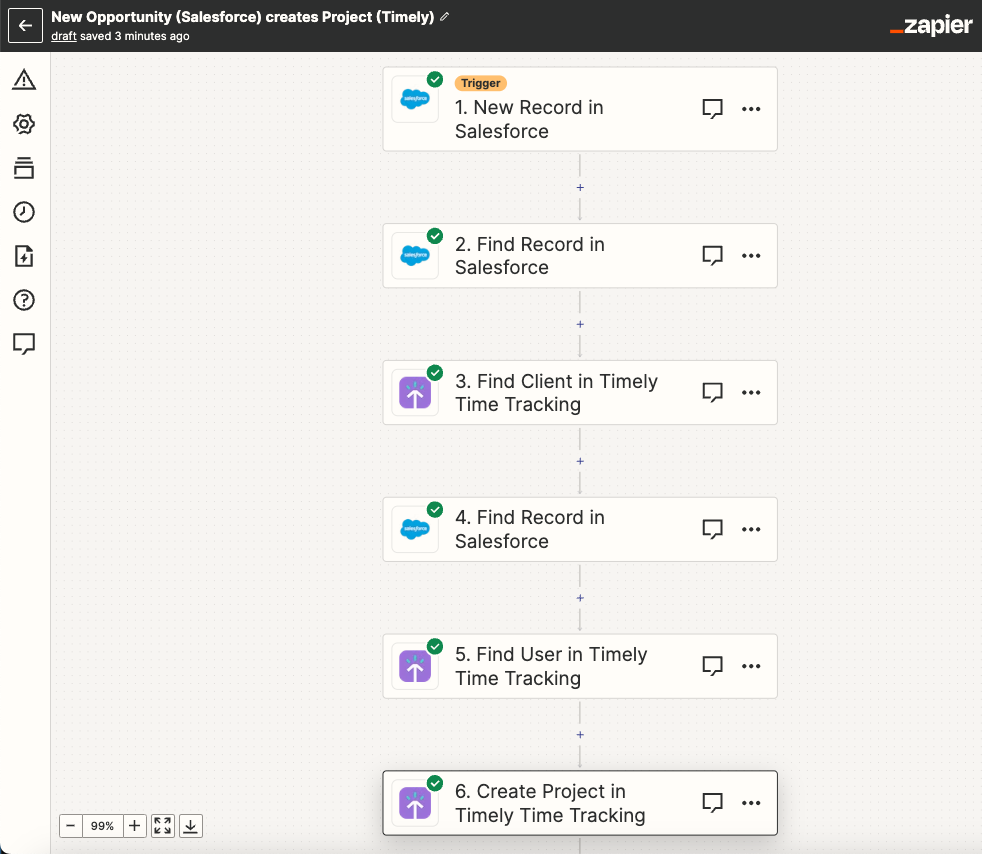Open three-dot menu for Find User step
The image size is (982, 854).
[751, 666]
